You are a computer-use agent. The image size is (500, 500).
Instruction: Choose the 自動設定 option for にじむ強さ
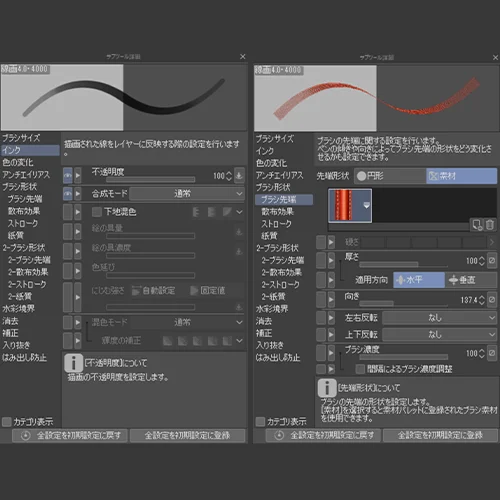(x=153, y=290)
